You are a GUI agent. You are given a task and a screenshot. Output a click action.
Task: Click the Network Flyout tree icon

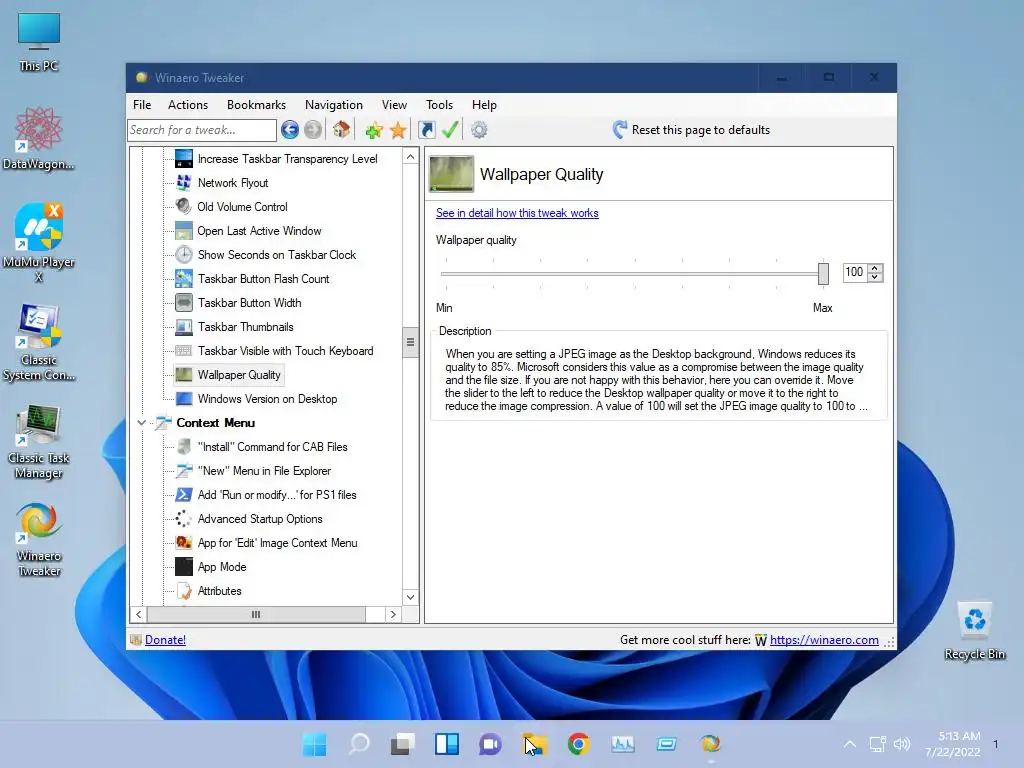[184, 183]
